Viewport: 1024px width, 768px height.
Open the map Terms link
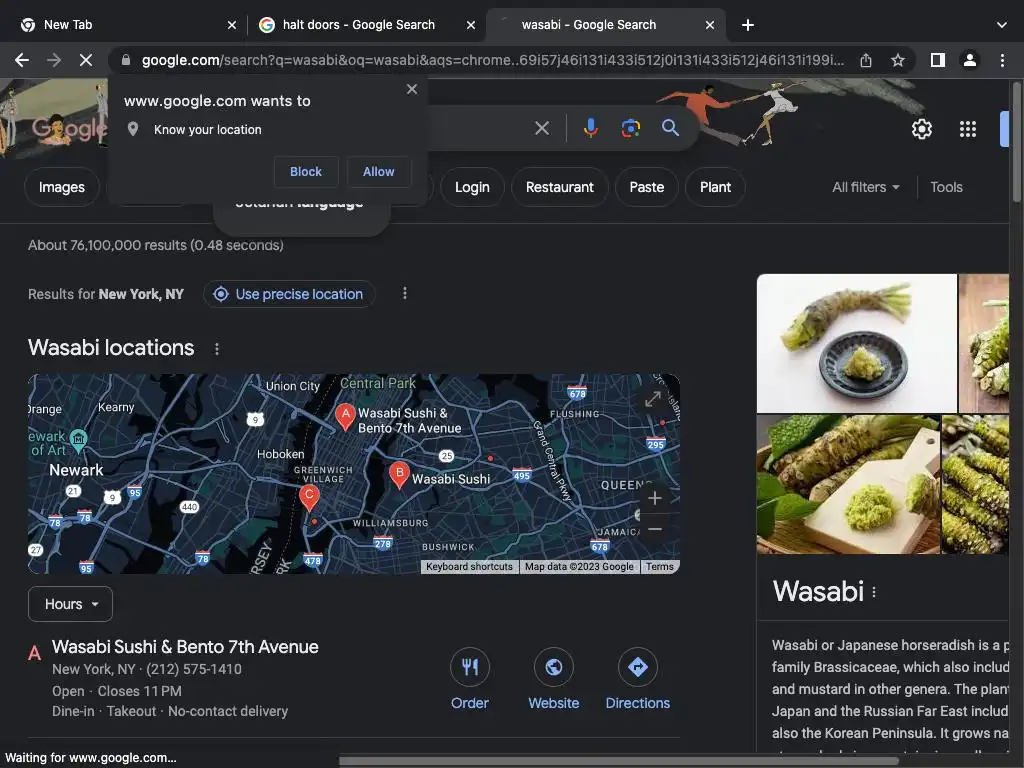coord(660,567)
